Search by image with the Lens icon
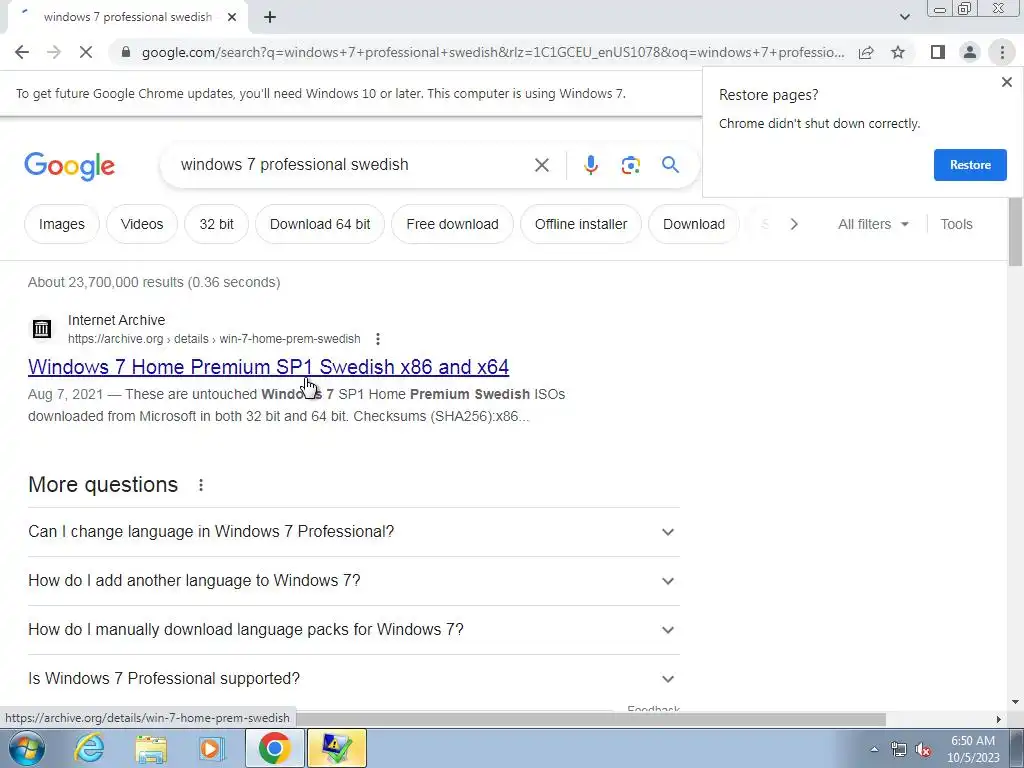The height and width of the screenshot is (768, 1024). click(630, 165)
